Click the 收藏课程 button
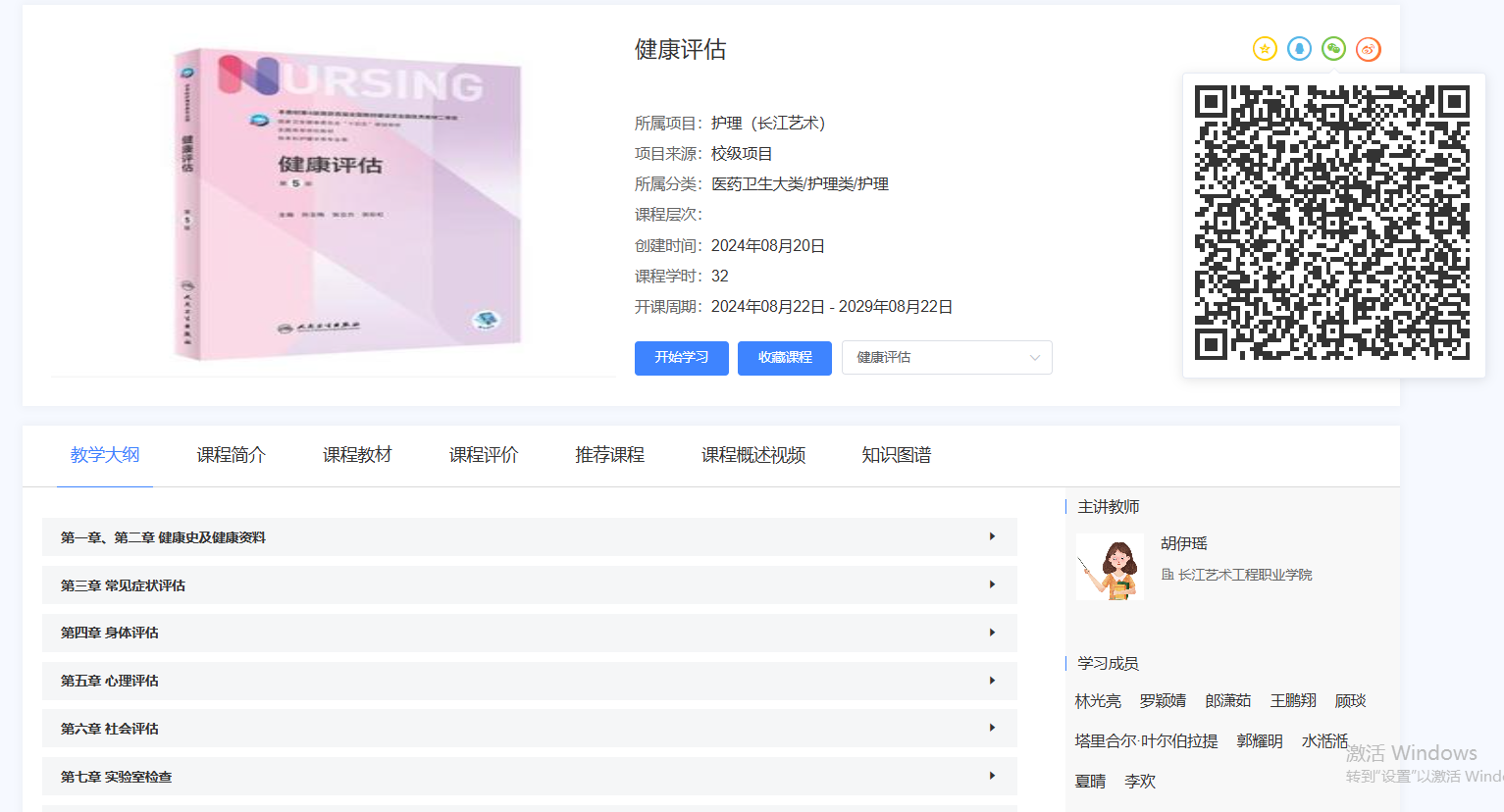 coord(784,358)
